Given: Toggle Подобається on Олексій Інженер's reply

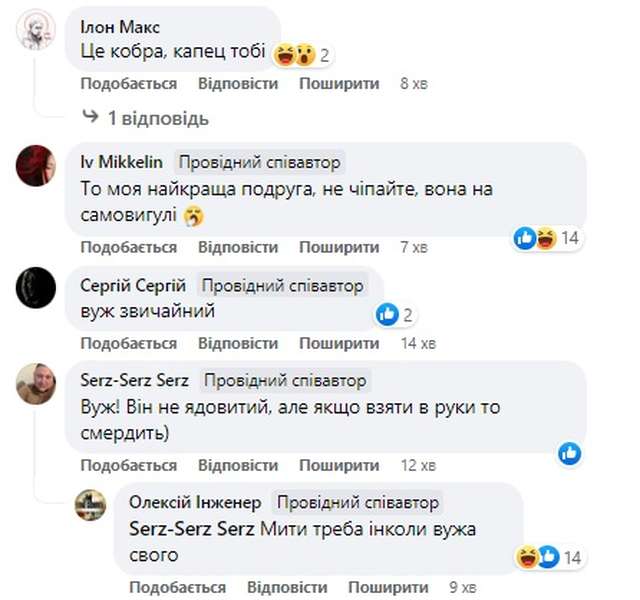Looking at the screenshot, I should pos(177,586).
